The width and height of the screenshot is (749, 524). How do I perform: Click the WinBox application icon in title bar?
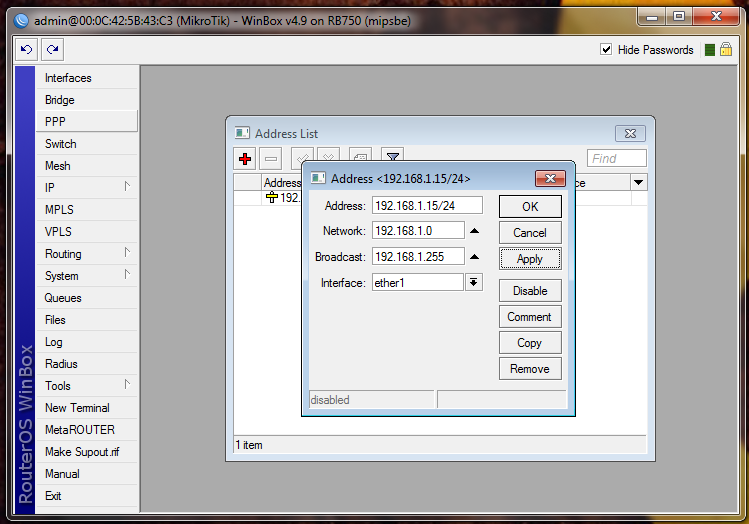pyautogui.click(x=21, y=21)
